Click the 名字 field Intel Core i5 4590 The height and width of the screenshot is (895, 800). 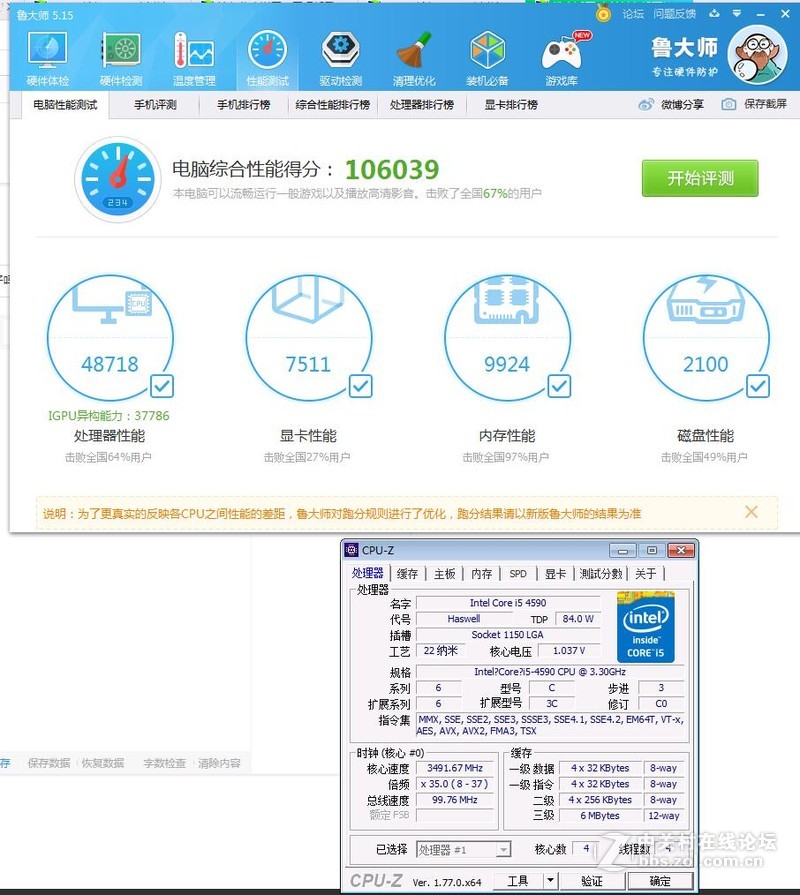(x=508, y=603)
